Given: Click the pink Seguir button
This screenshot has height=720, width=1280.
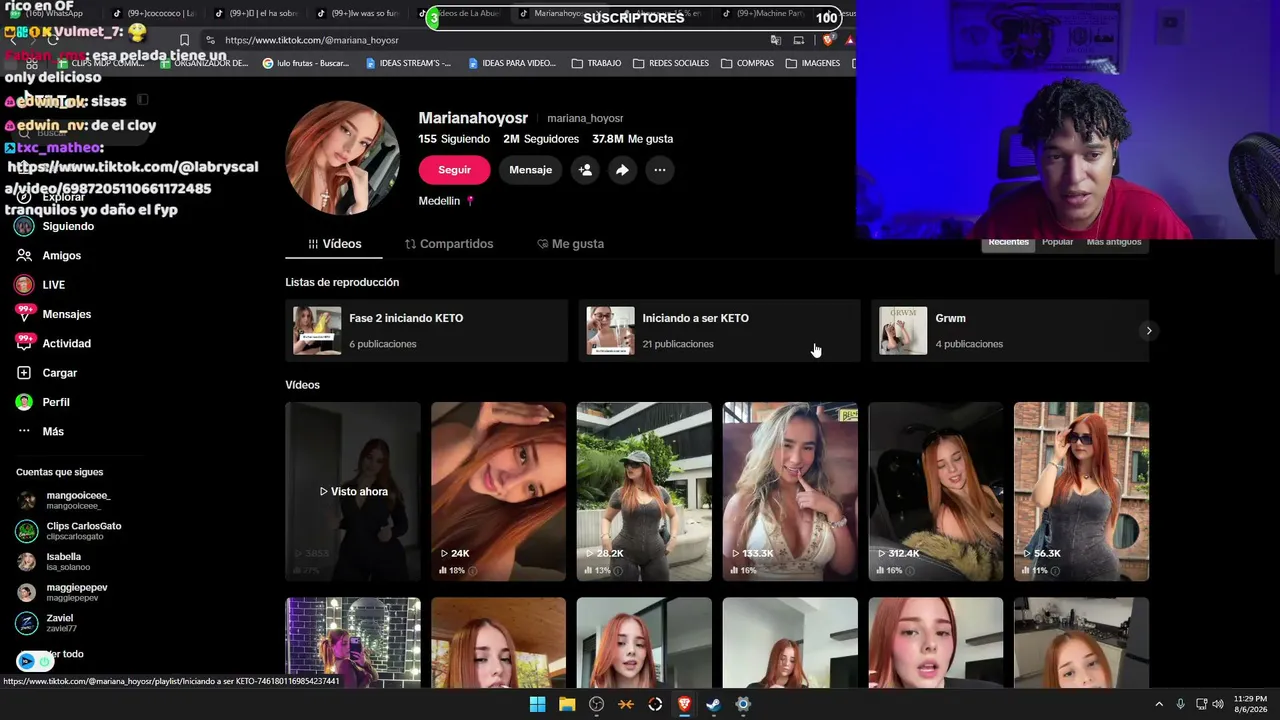Looking at the screenshot, I should [x=454, y=170].
